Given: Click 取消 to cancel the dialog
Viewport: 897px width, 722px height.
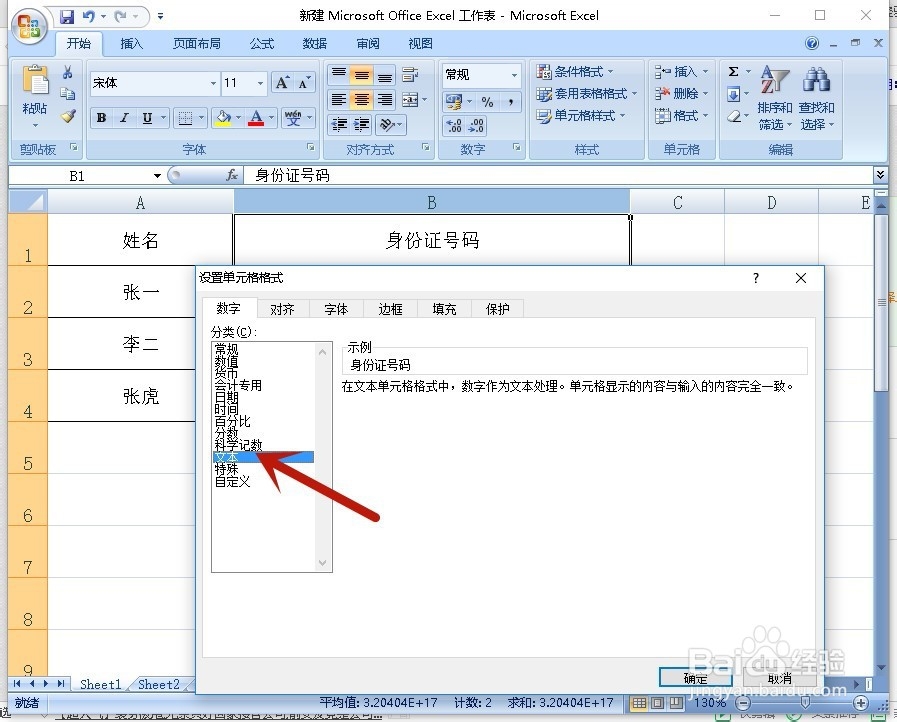Looking at the screenshot, I should click(x=781, y=677).
